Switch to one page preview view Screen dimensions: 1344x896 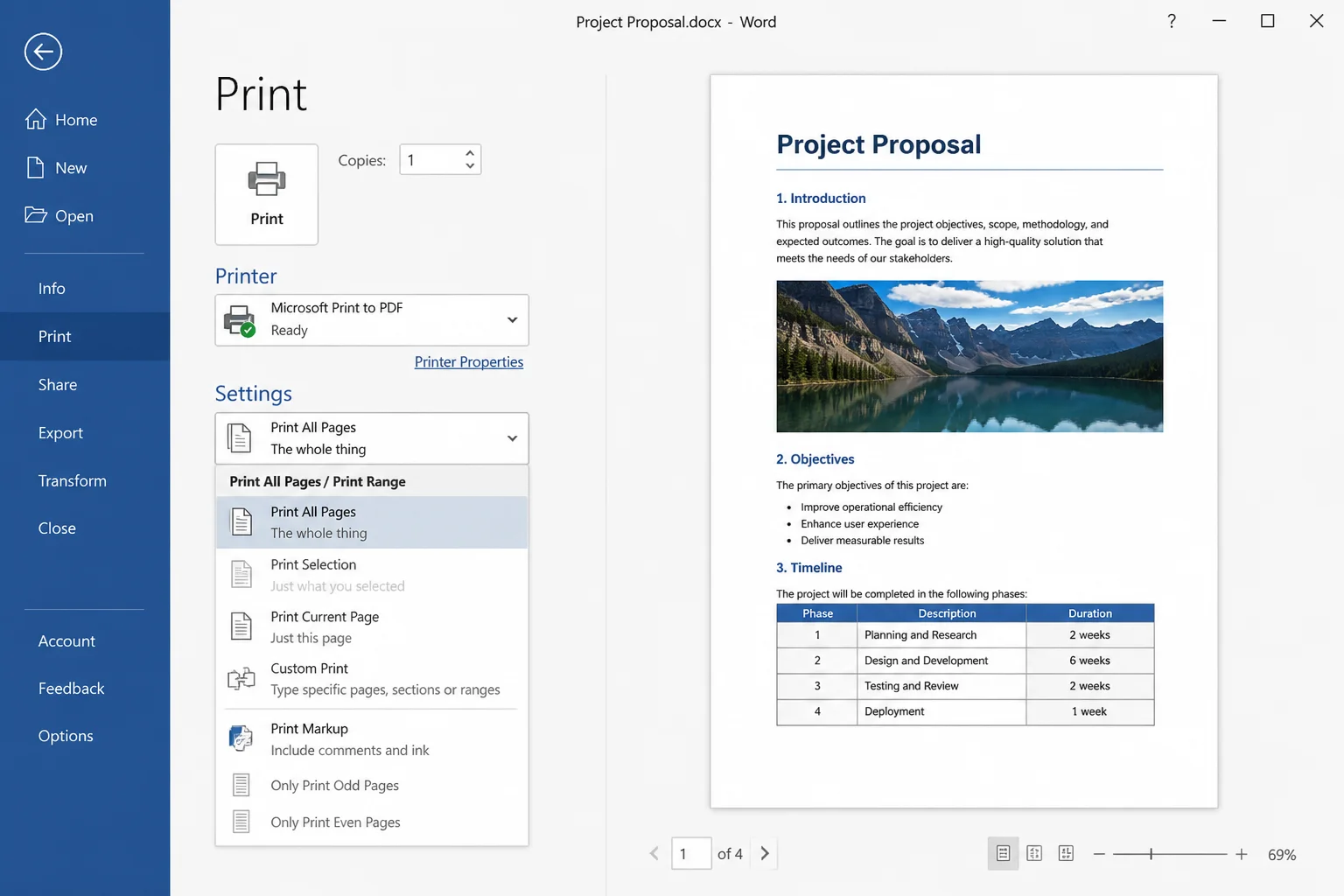(x=1003, y=853)
